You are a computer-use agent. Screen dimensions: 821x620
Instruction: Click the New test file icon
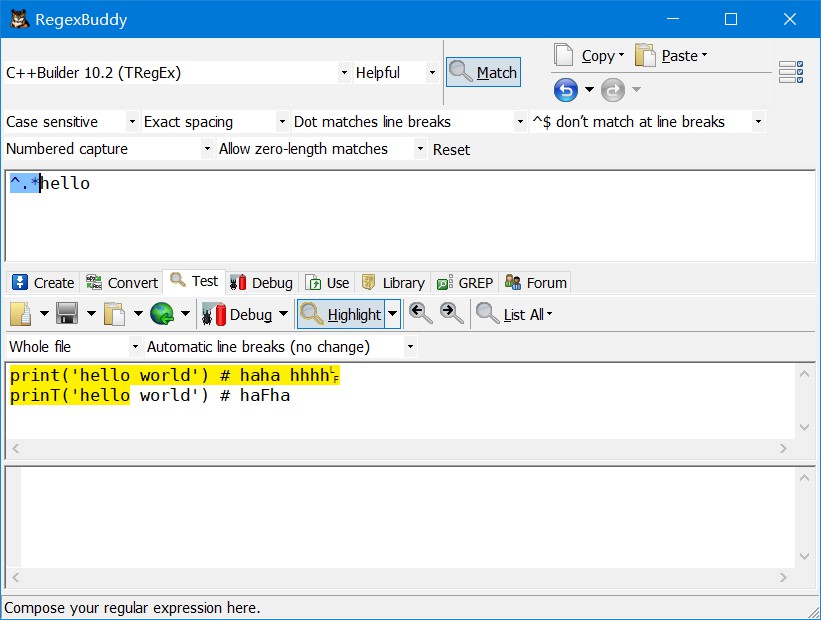[x=21, y=314]
